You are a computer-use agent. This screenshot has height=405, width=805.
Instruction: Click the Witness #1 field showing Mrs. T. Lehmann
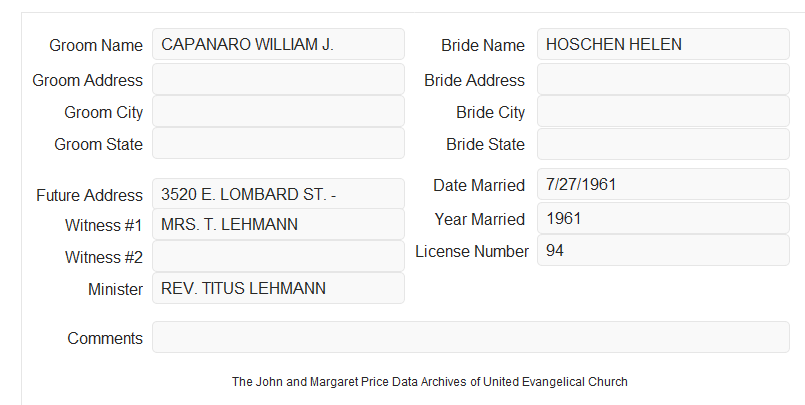[278, 224]
